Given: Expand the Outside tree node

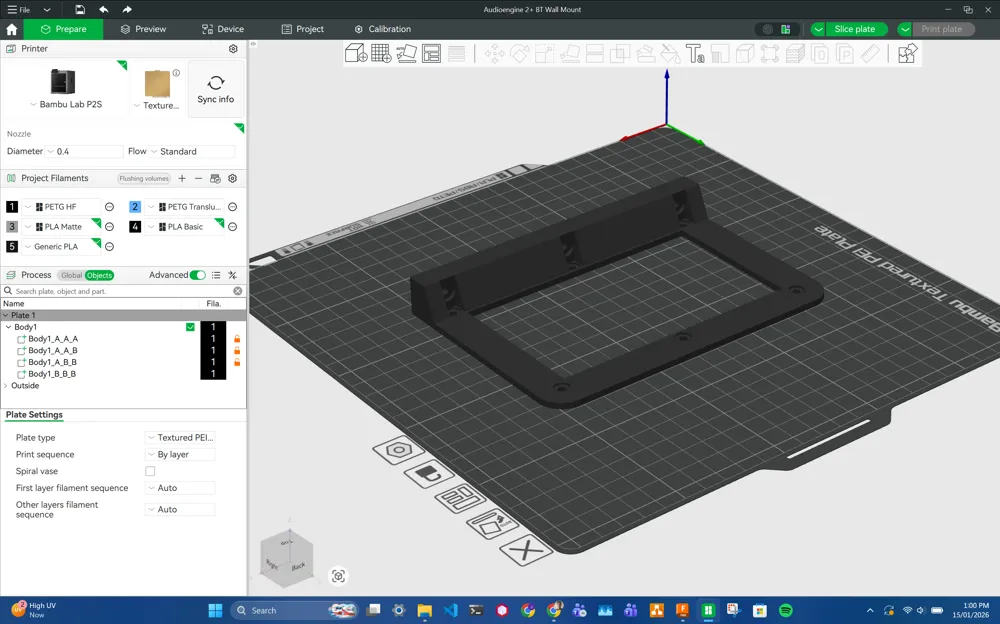Looking at the screenshot, I should tap(6, 385).
